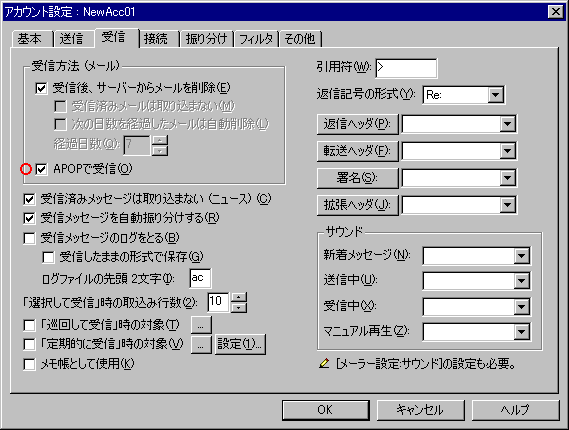Switch to the 送信 tab

[x=71, y=38]
